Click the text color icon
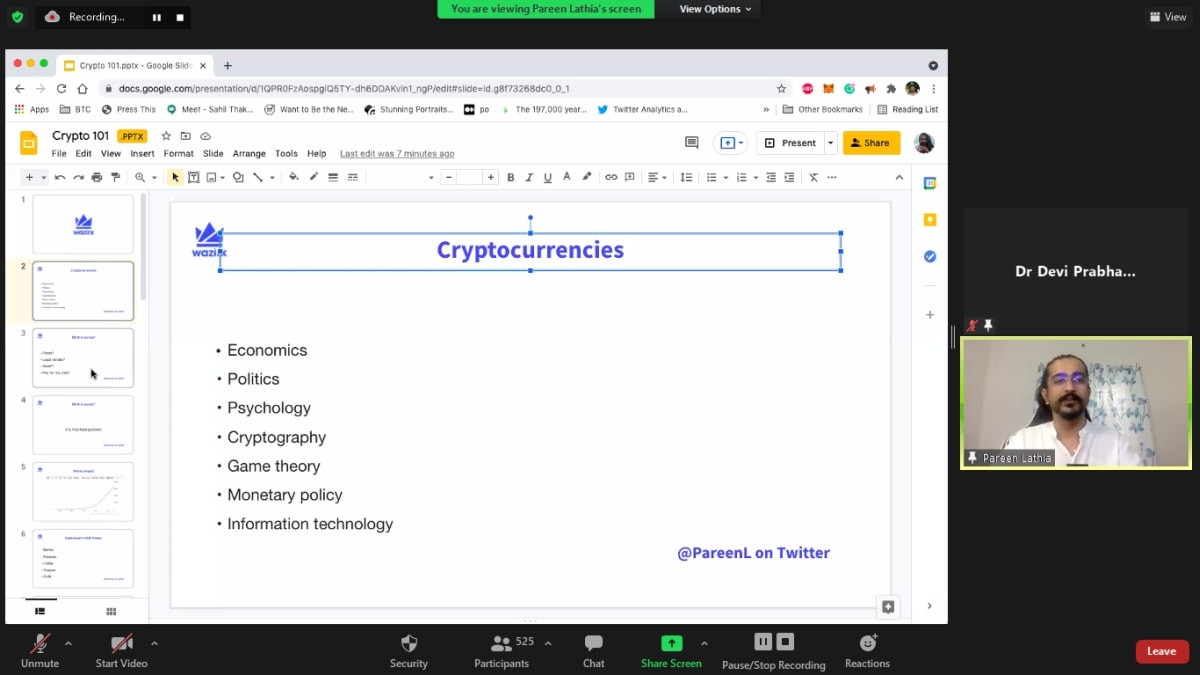 coord(567,177)
